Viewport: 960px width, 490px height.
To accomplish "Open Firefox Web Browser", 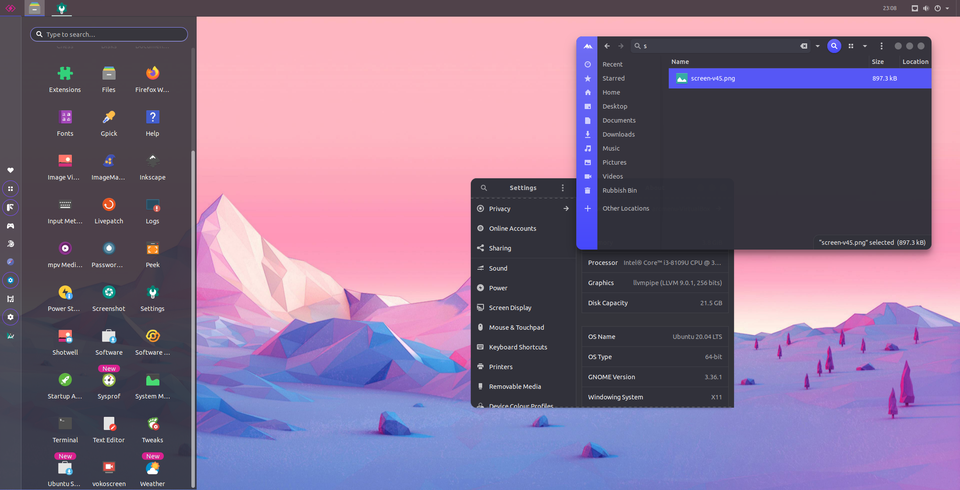I will click(x=152, y=80).
